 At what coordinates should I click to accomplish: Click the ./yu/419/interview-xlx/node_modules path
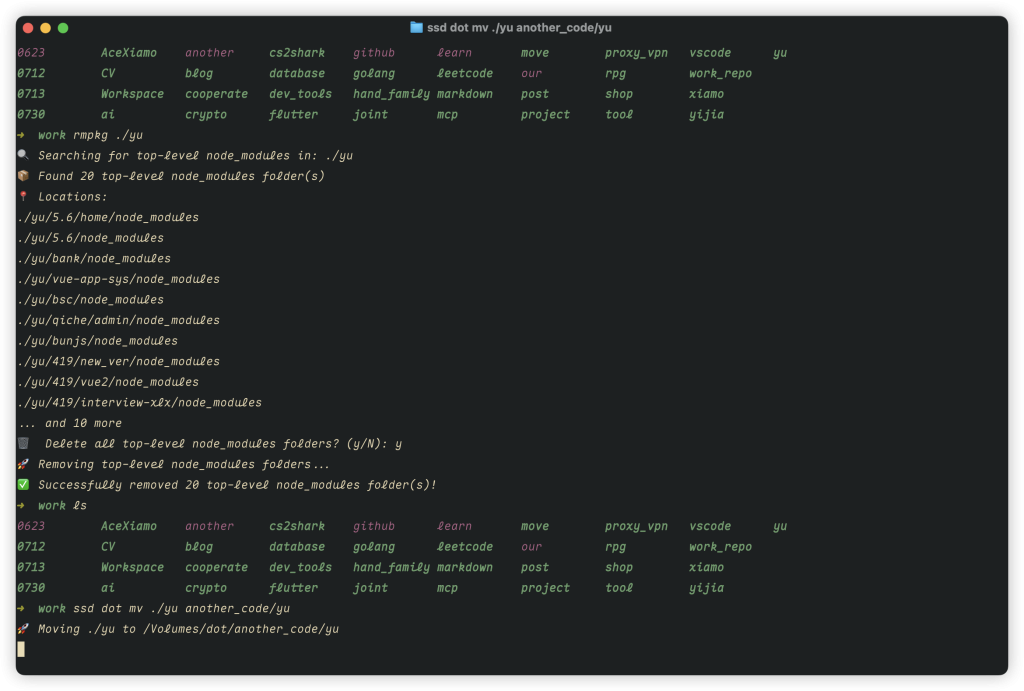(x=140, y=403)
